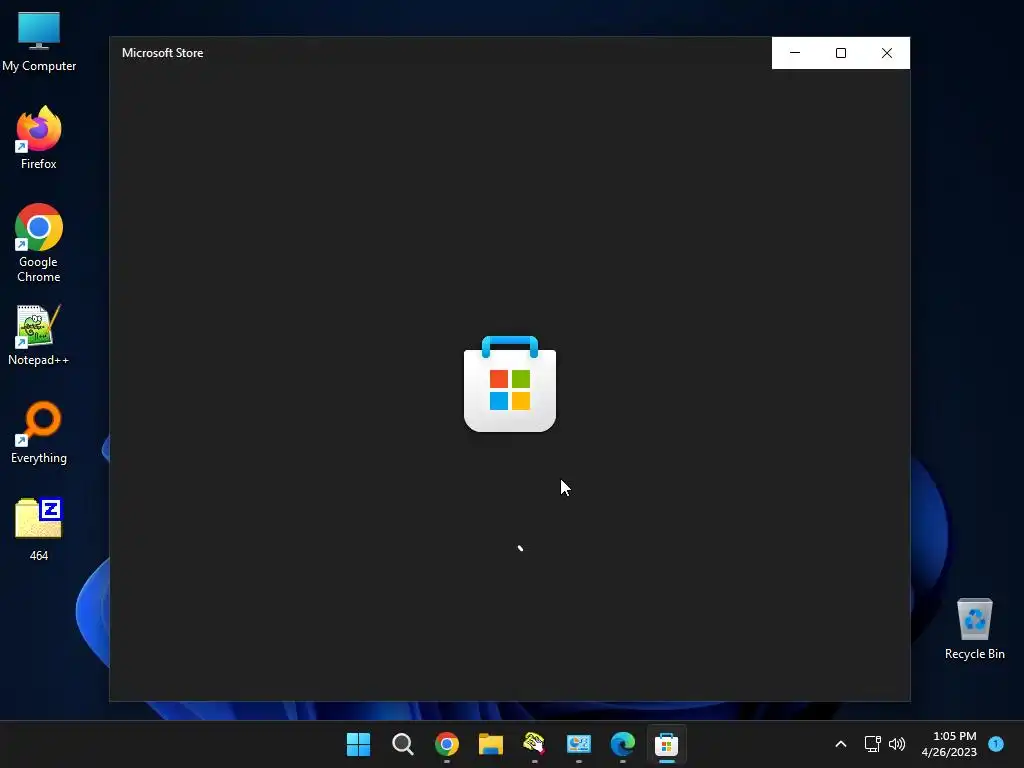The height and width of the screenshot is (768, 1024).
Task: Close the Microsoft Store window
Action: [x=887, y=53]
